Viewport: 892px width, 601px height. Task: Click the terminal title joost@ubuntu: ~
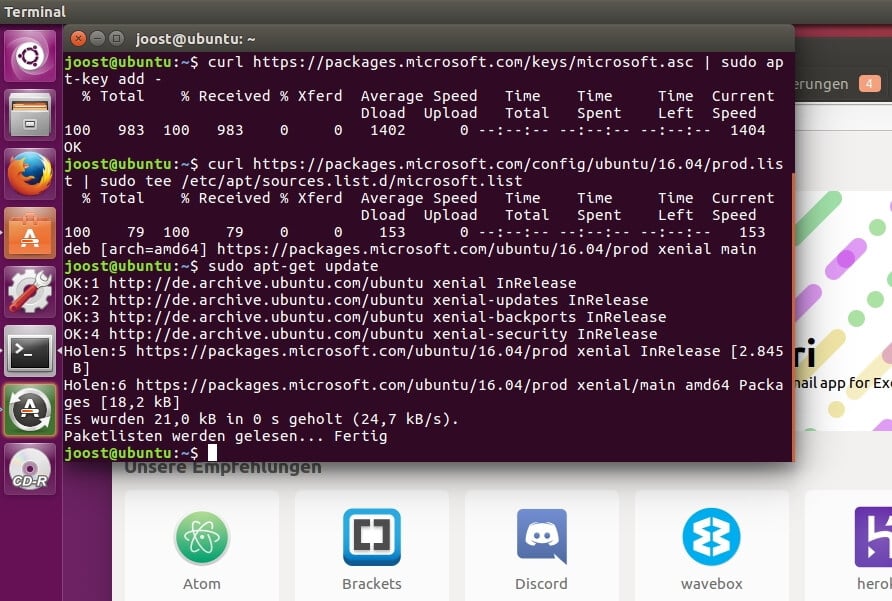tap(195, 39)
